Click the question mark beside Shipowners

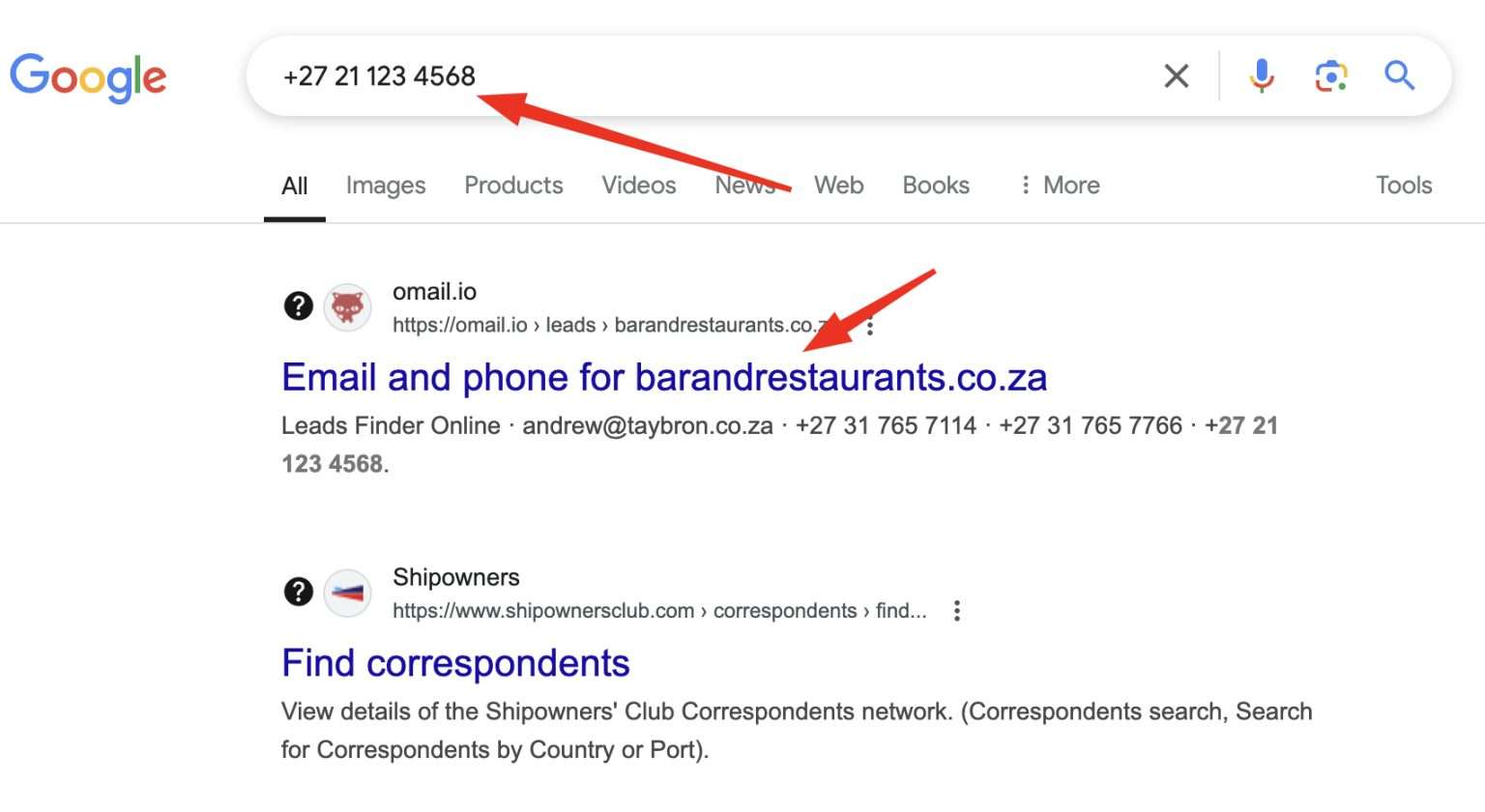pos(298,592)
